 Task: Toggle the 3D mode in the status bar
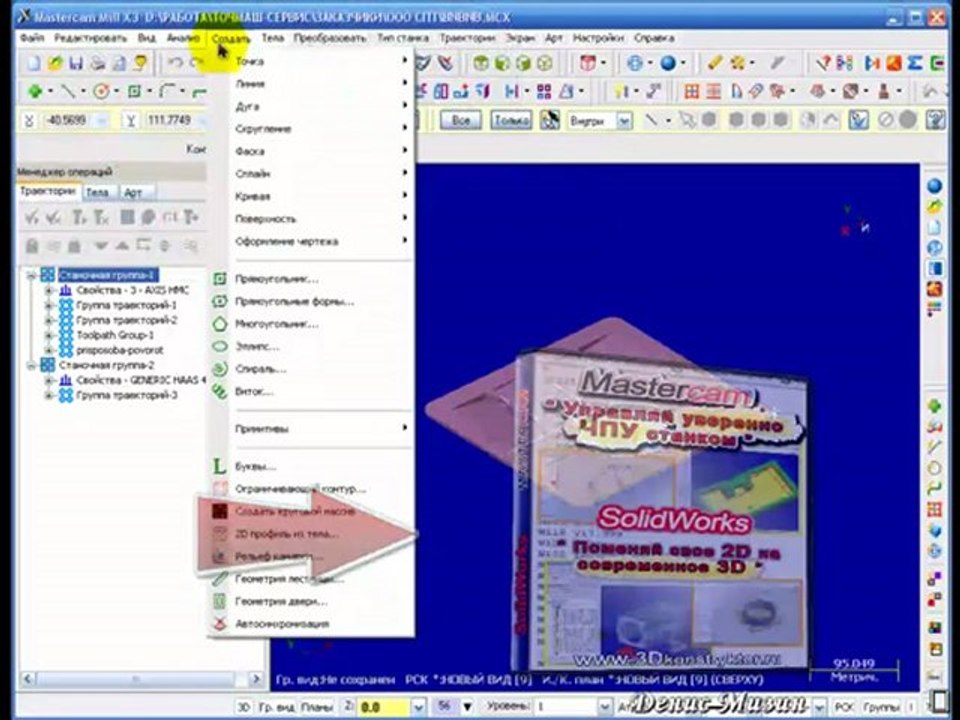coord(243,707)
